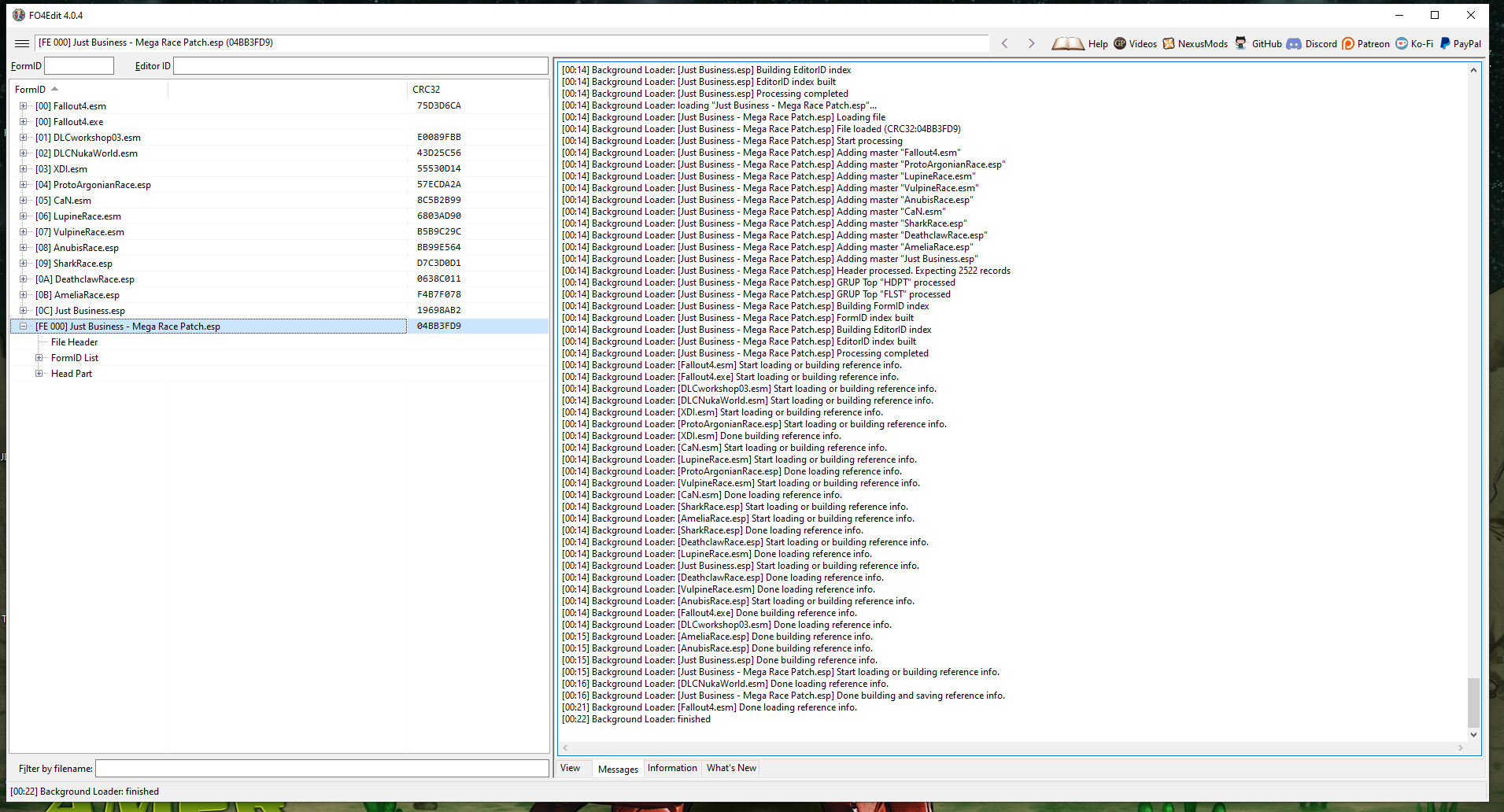Screen dimensions: 1504x812
Task: Switch to the View tab
Action: (x=570, y=768)
